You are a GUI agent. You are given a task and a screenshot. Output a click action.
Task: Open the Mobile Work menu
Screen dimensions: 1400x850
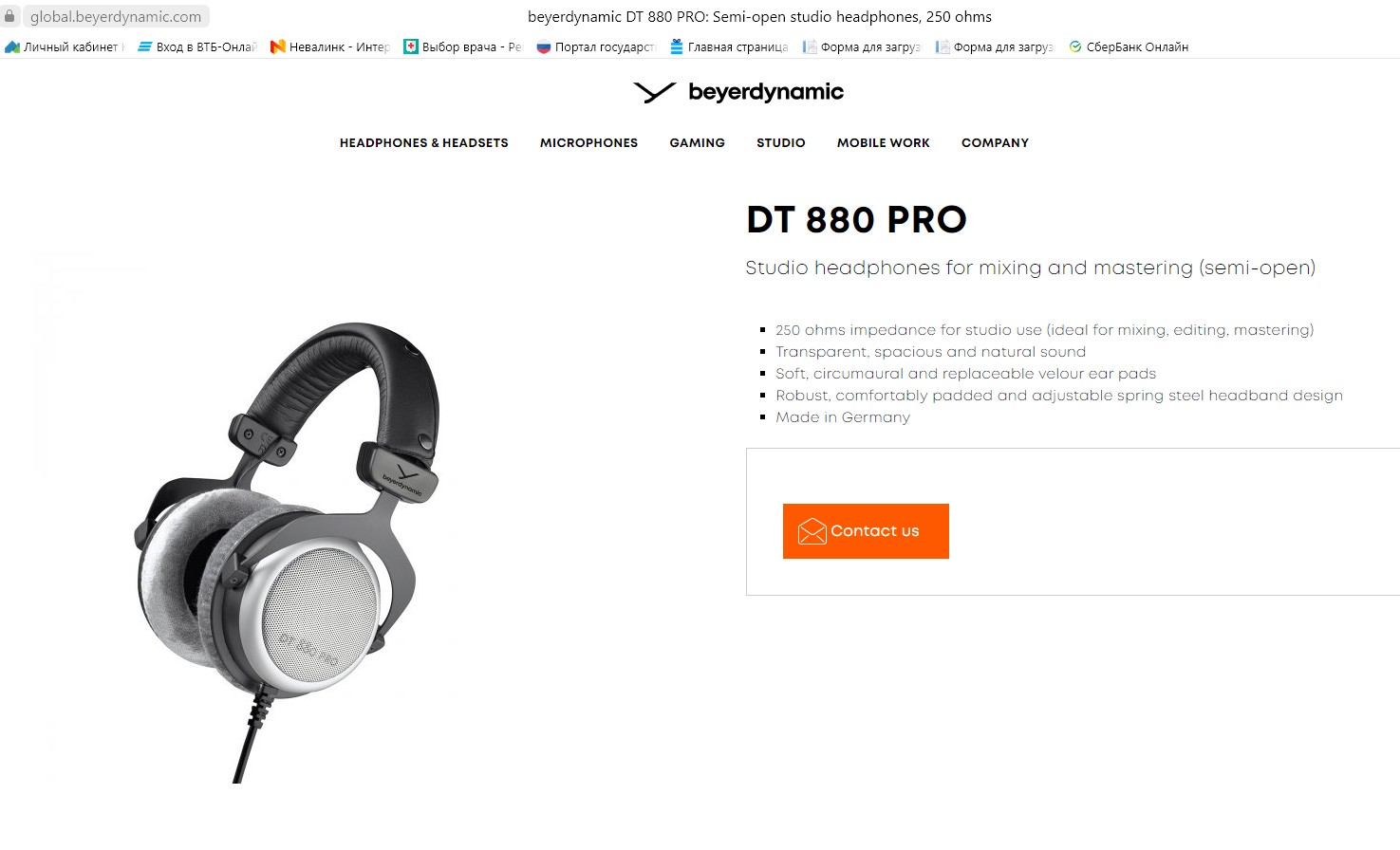[884, 143]
